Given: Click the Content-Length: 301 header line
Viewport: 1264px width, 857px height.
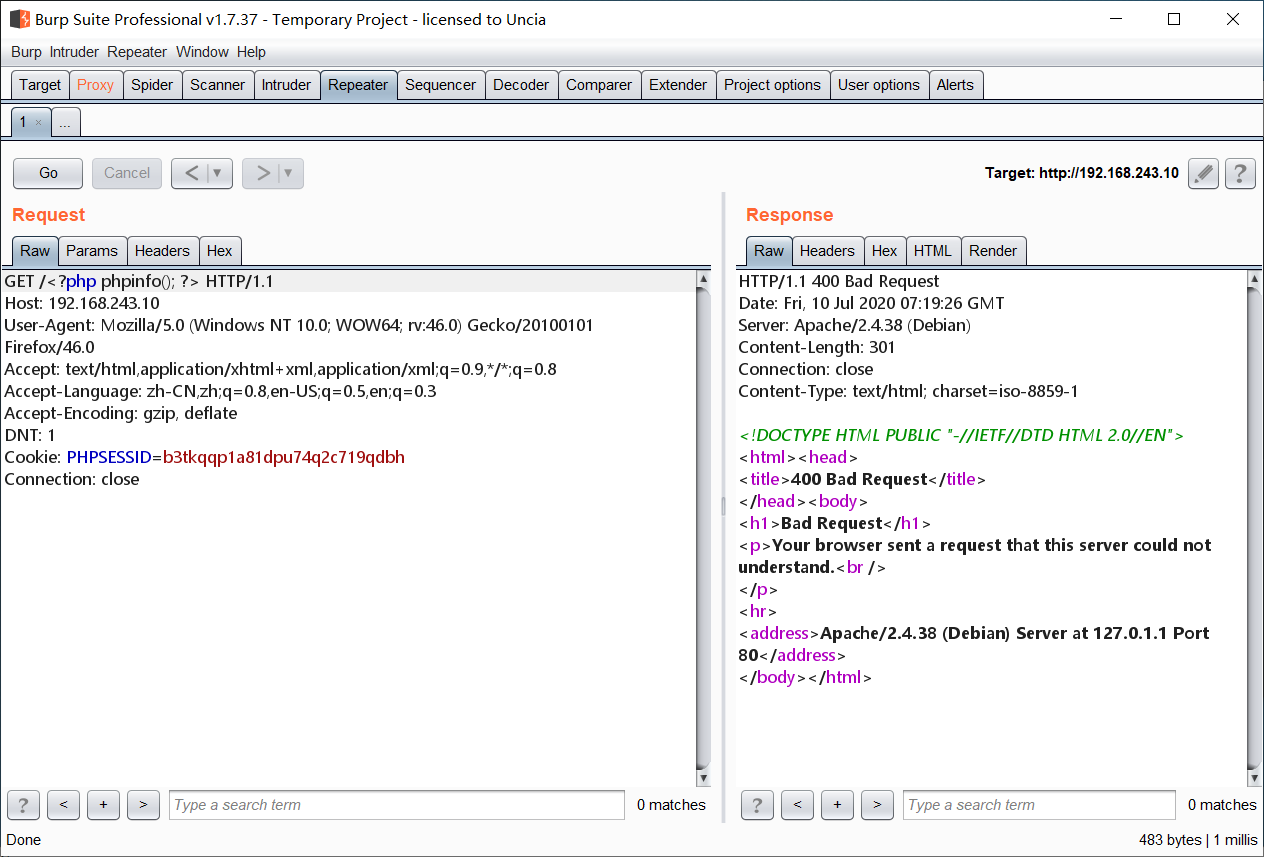Looking at the screenshot, I should 817,347.
